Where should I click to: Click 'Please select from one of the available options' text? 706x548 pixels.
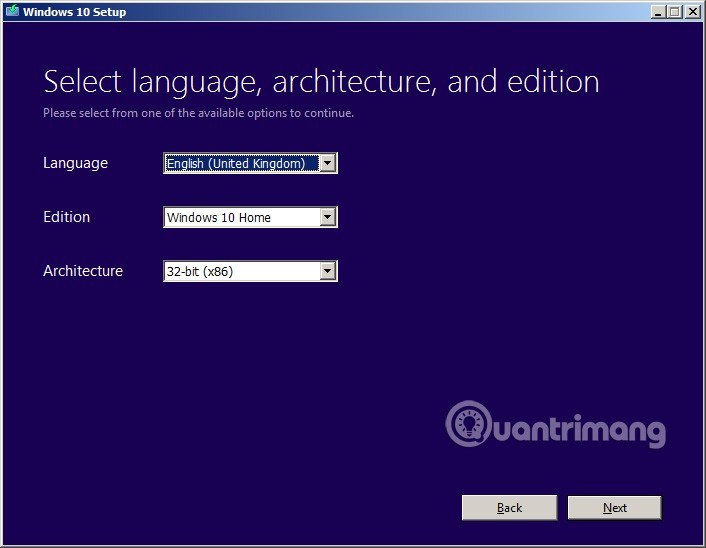click(199, 113)
